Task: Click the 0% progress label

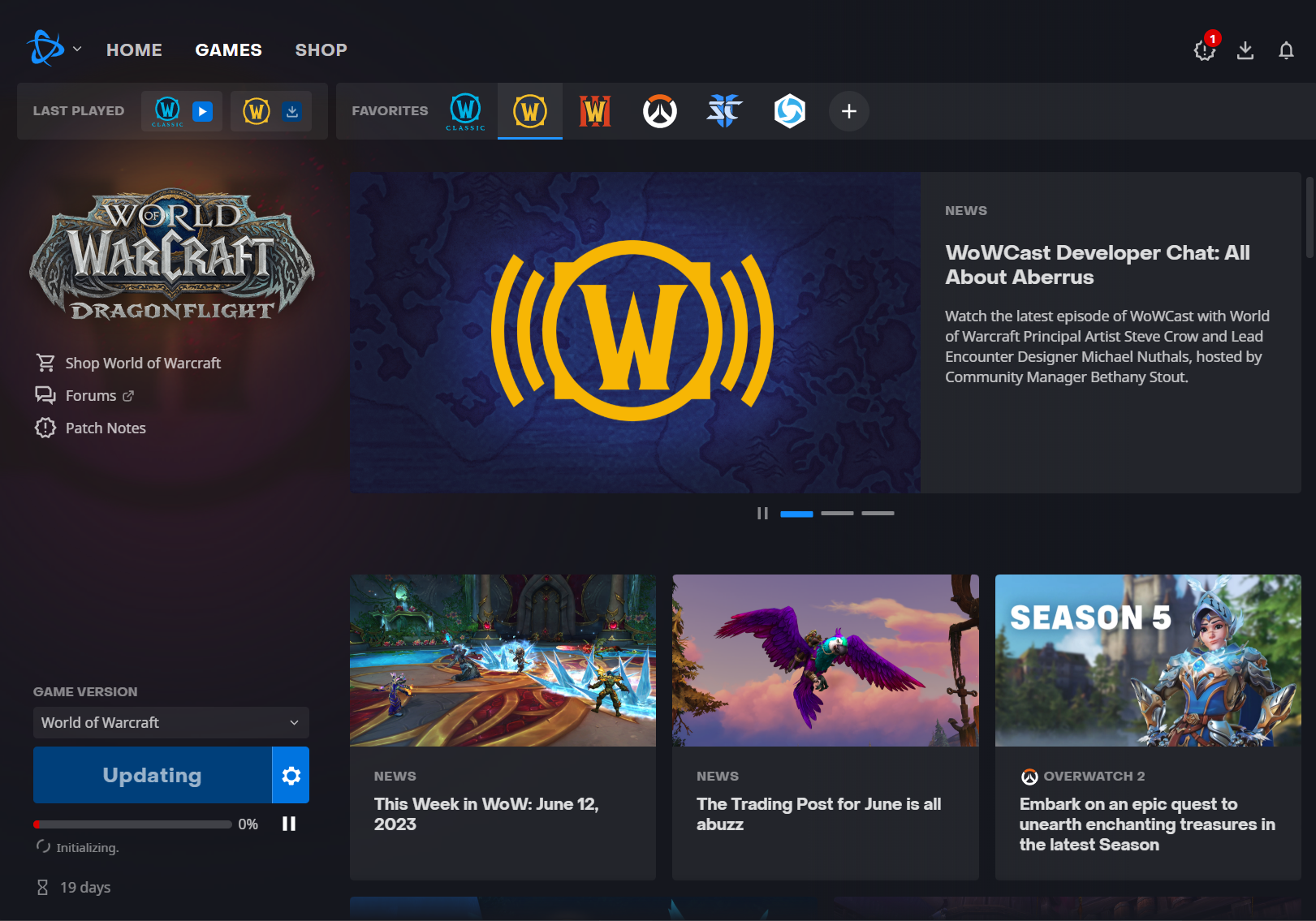Action: point(248,824)
